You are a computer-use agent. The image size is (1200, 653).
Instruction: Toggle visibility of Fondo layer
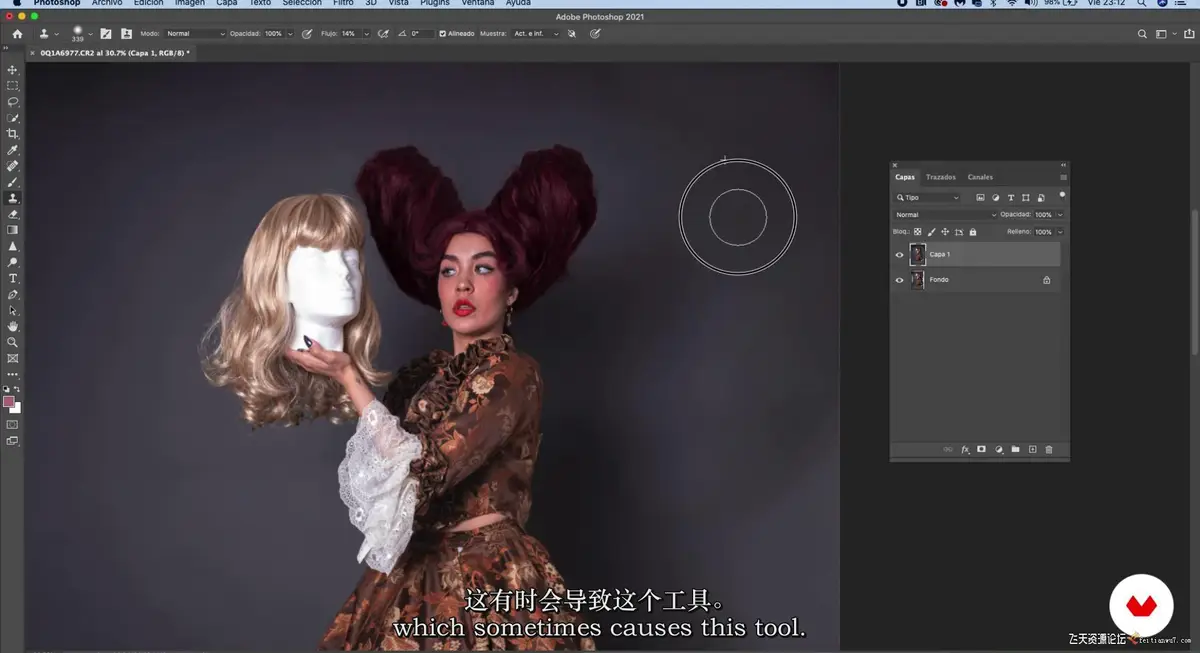(899, 280)
